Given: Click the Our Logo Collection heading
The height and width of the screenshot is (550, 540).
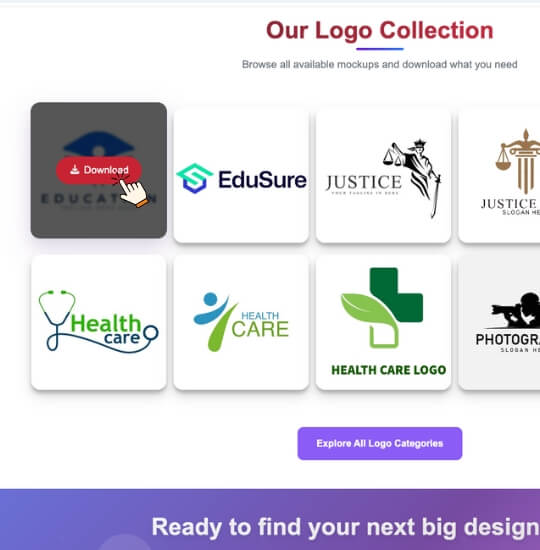Looking at the screenshot, I should [x=380, y=30].
